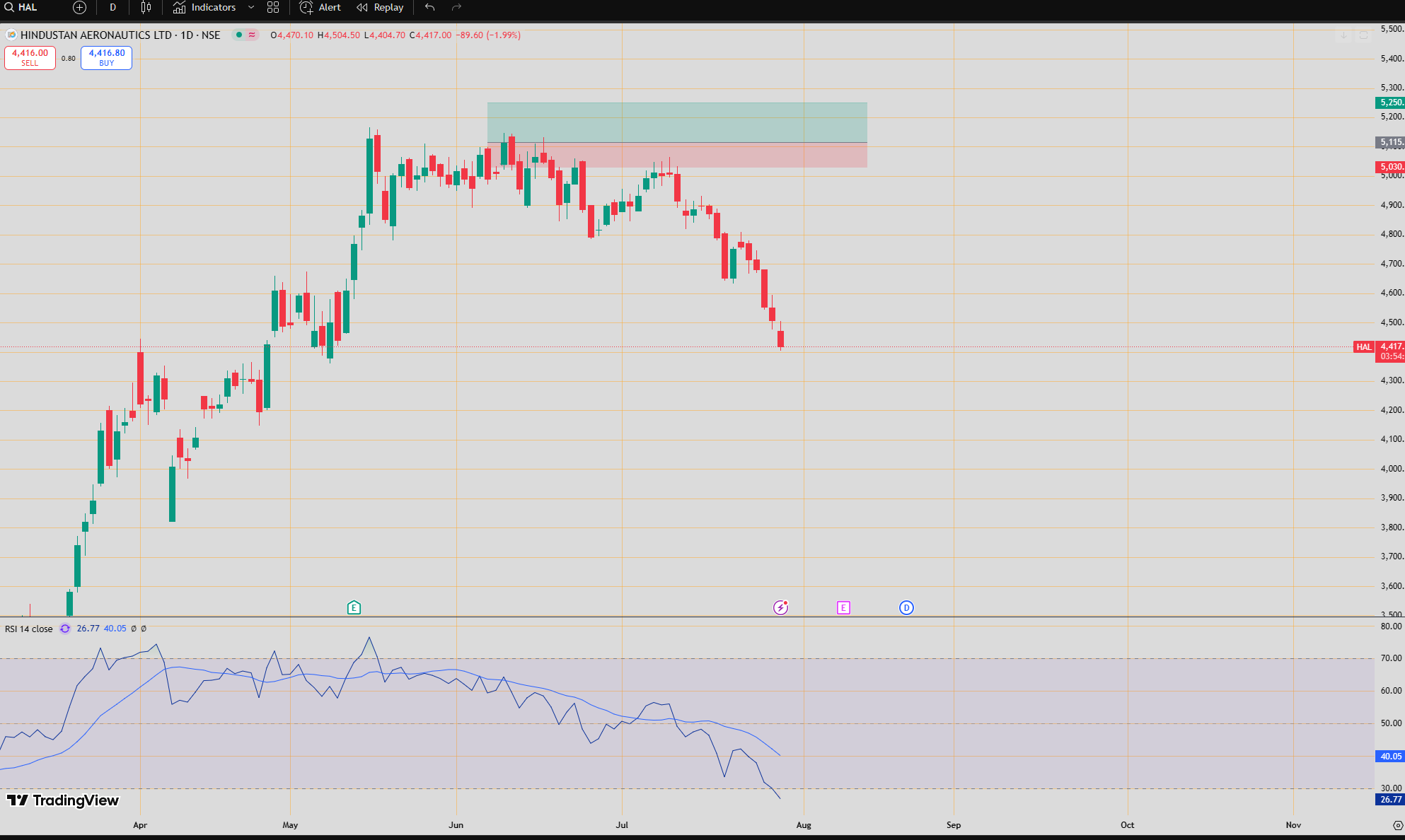
Task: Open symbol search for HAL
Action: point(21,8)
